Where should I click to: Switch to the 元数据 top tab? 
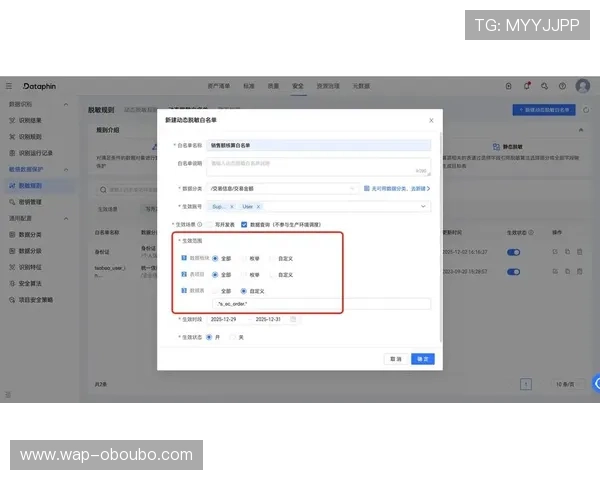point(361,86)
